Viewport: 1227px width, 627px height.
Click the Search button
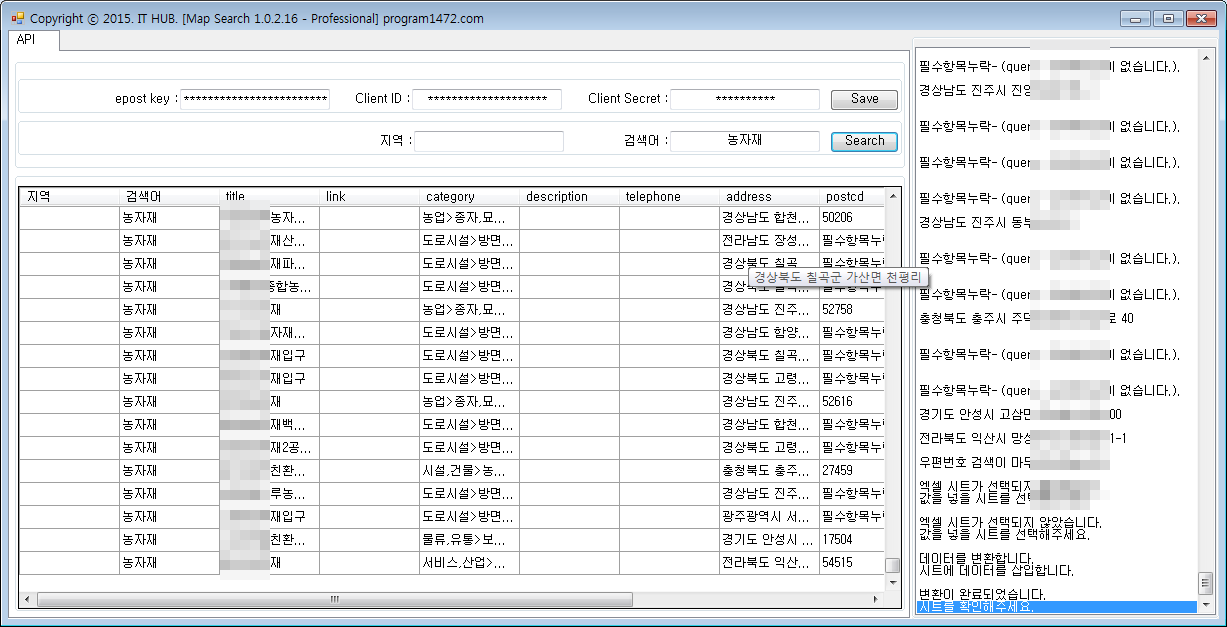tap(864, 141)
